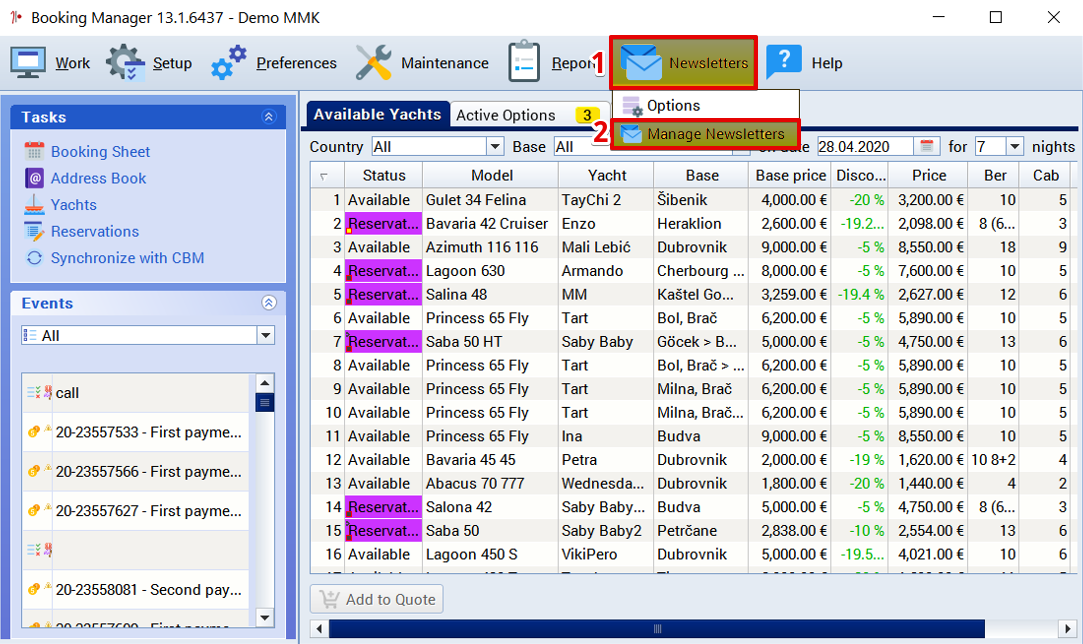Open Help via the question mark icon
Image resolution: width=1083 pixels, height=644 pixels.
[784, 62]
